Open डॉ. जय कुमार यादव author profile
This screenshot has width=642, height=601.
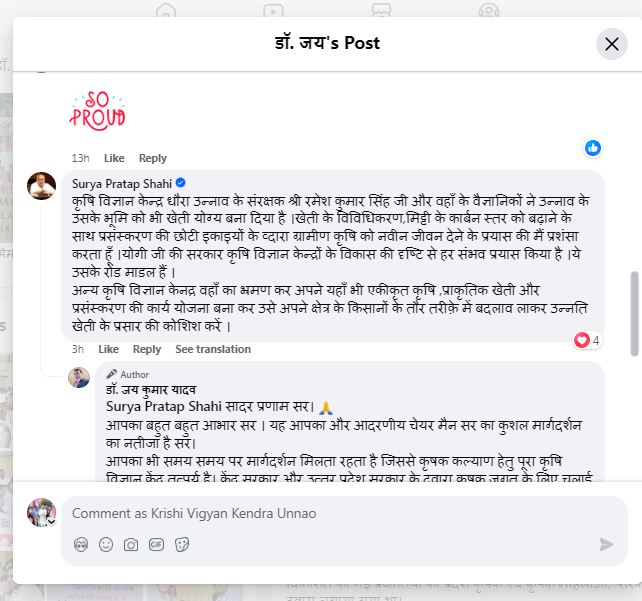pos(151,389)
